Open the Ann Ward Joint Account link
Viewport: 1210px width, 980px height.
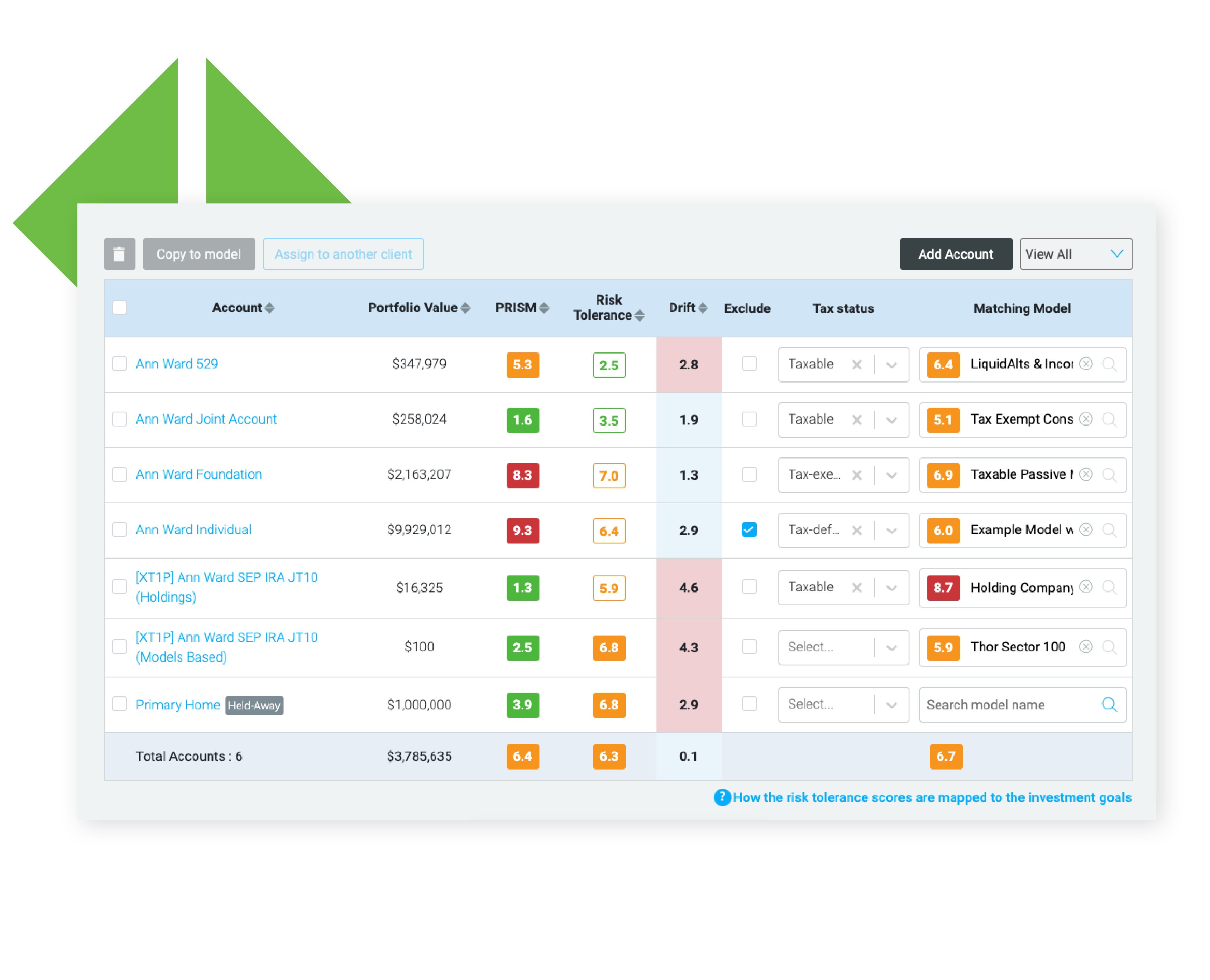click(206, 419)
